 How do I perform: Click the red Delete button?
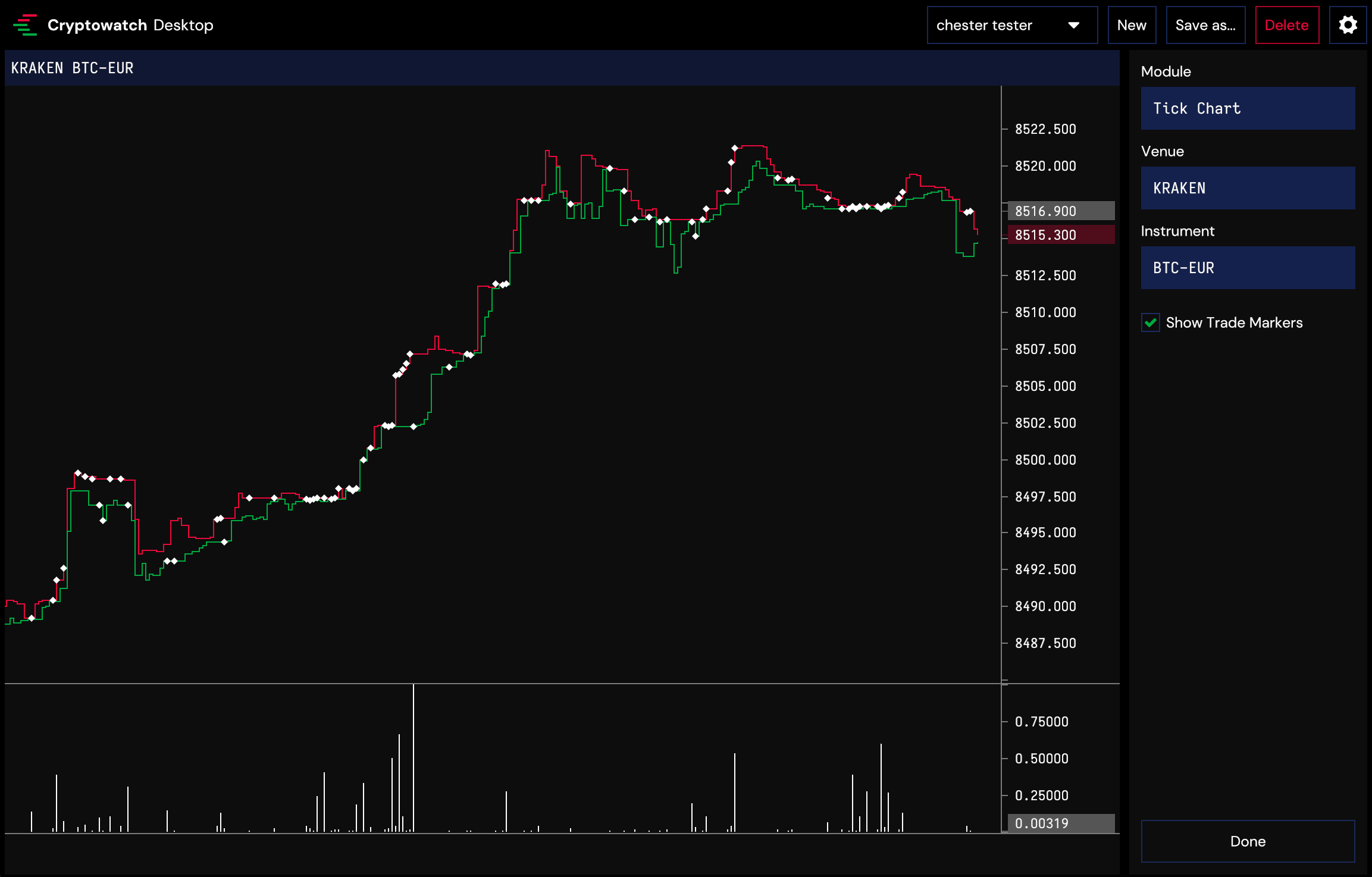[1287, 25]
